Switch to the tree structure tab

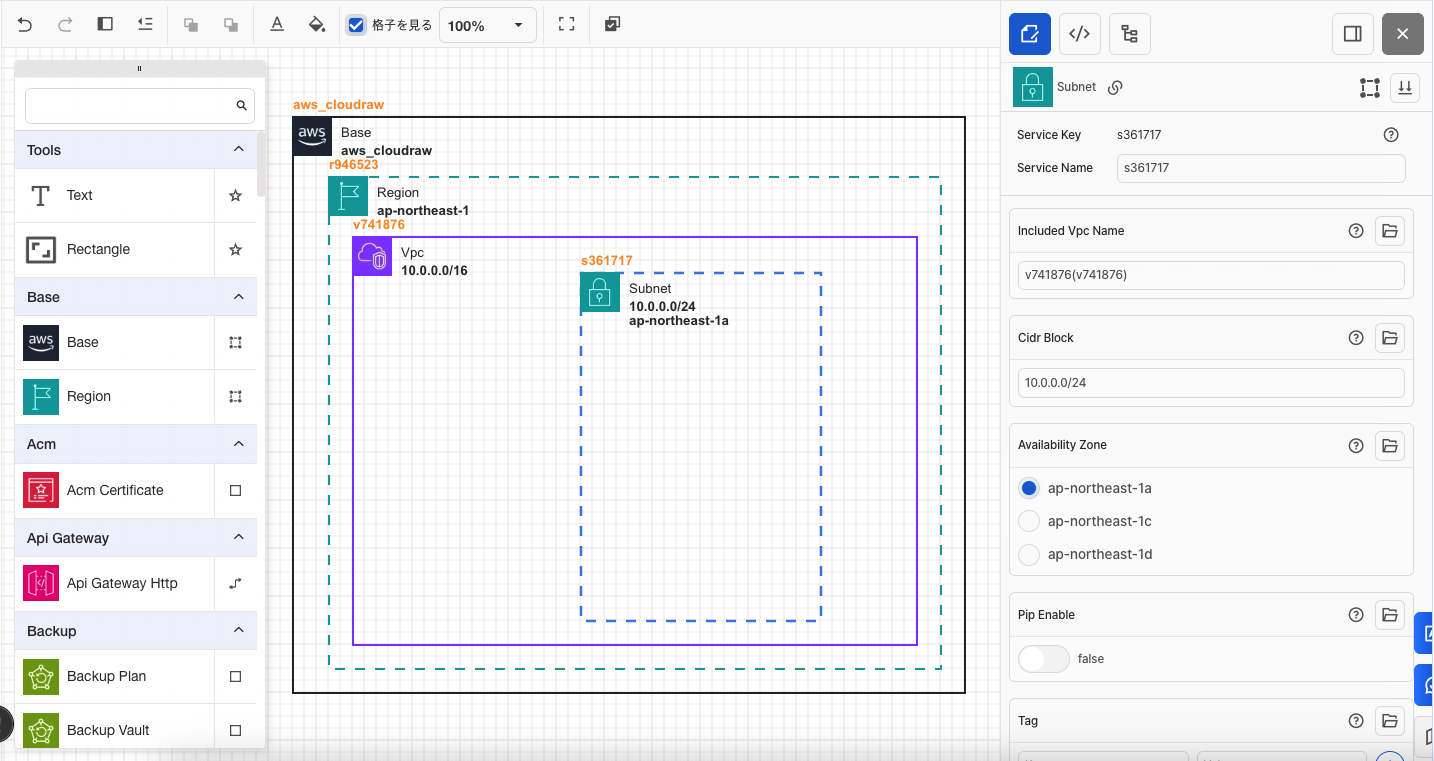[1130, 34]
